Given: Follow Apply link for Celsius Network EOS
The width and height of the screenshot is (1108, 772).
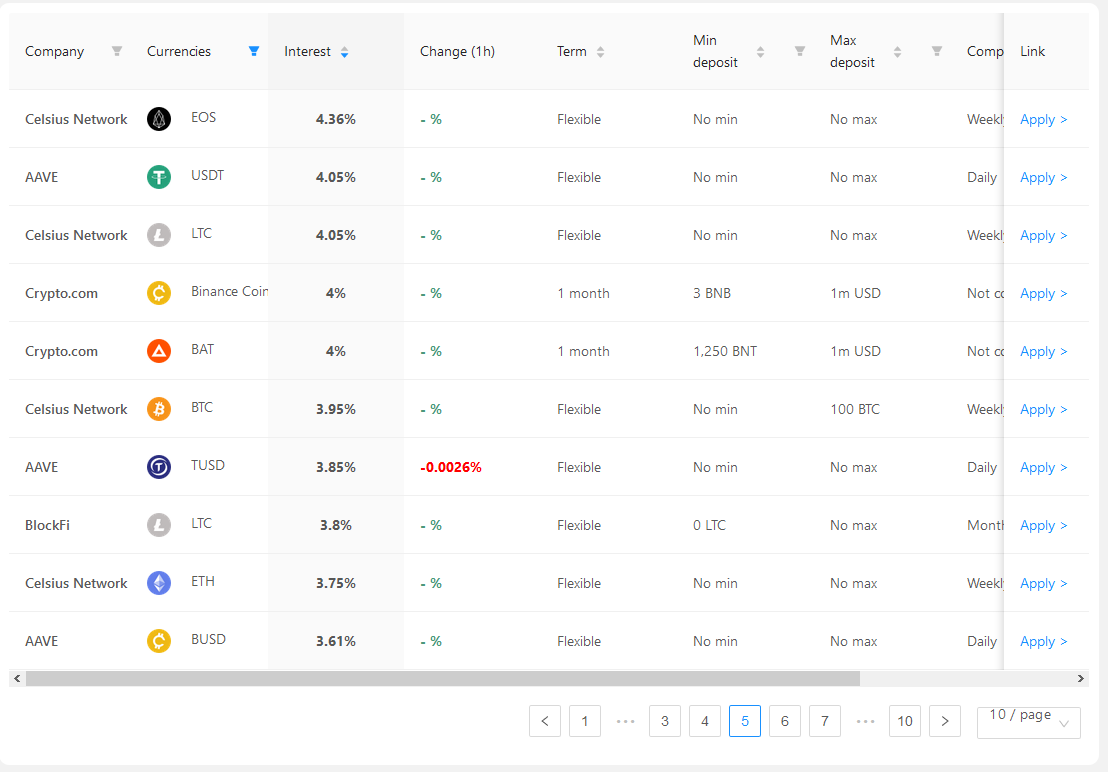Looking at the screenshot, I should [1043, 119].
